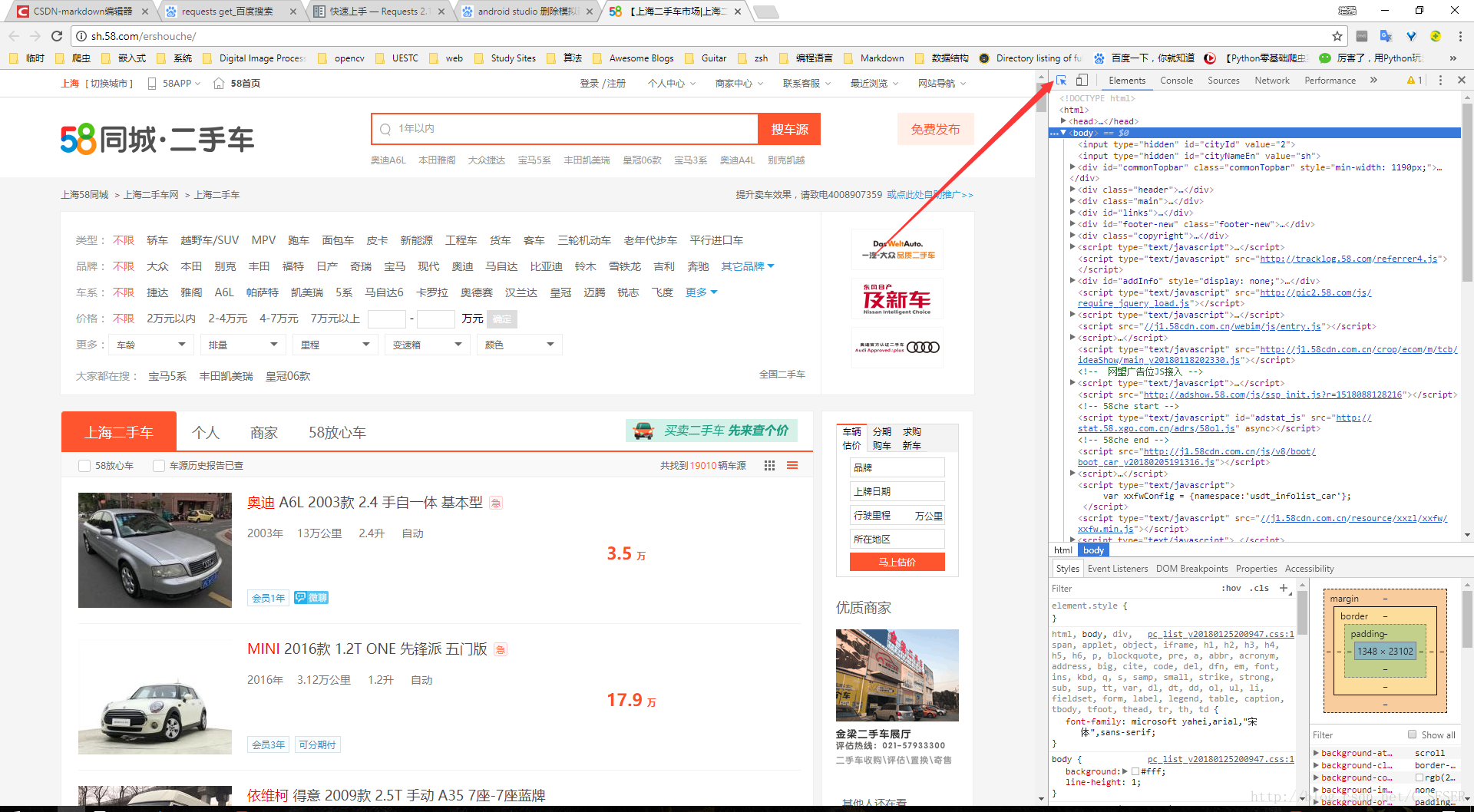Toggle the device toolbar in DevTools
The width and height of the screenshot is (1474, 812).
pyautogui.click(x=1082, y=81)
